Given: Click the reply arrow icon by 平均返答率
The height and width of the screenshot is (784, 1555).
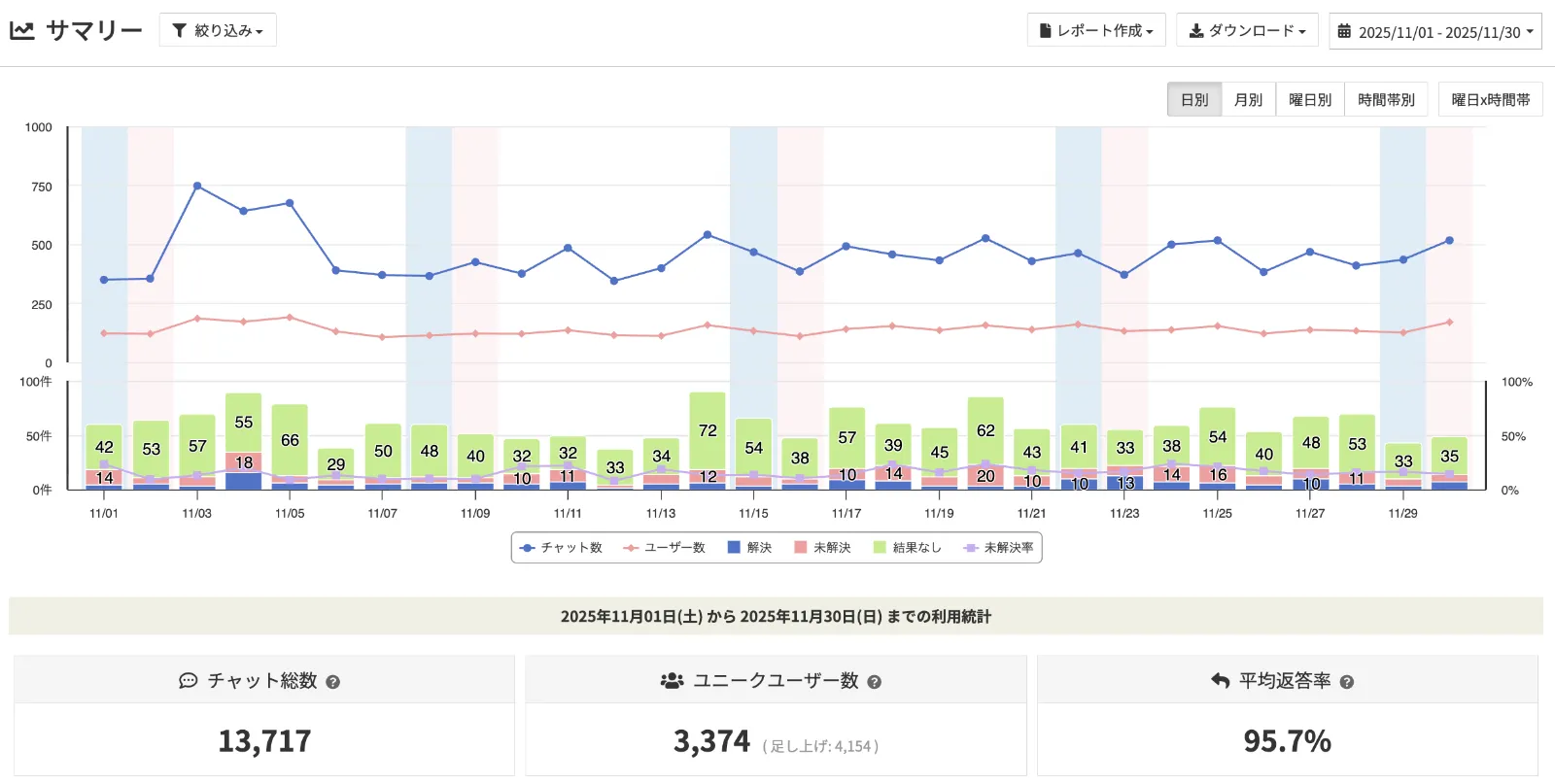Looking at the screenshot, I should tap(1221, 681).
